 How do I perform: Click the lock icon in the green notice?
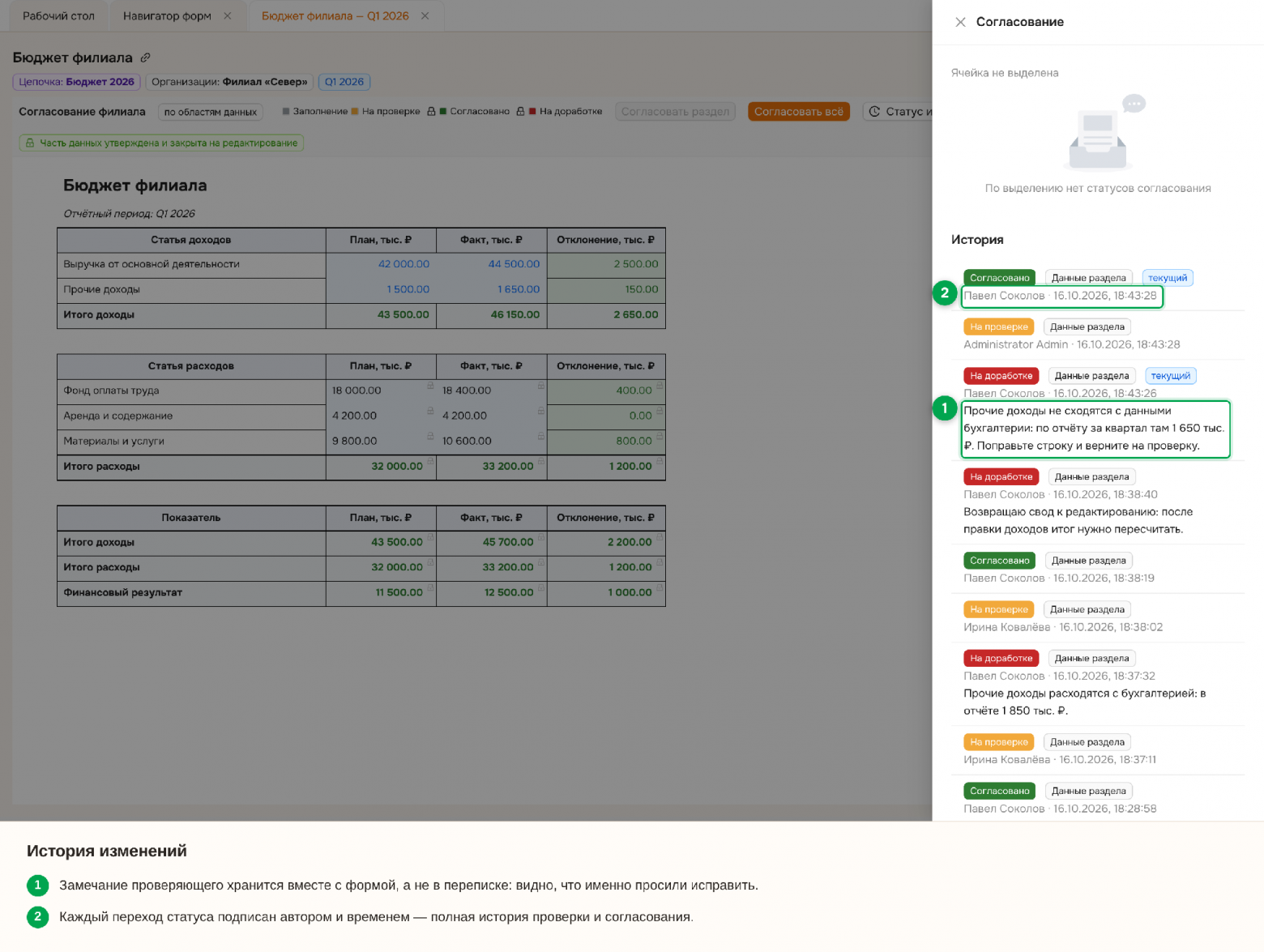click(30, 143)
